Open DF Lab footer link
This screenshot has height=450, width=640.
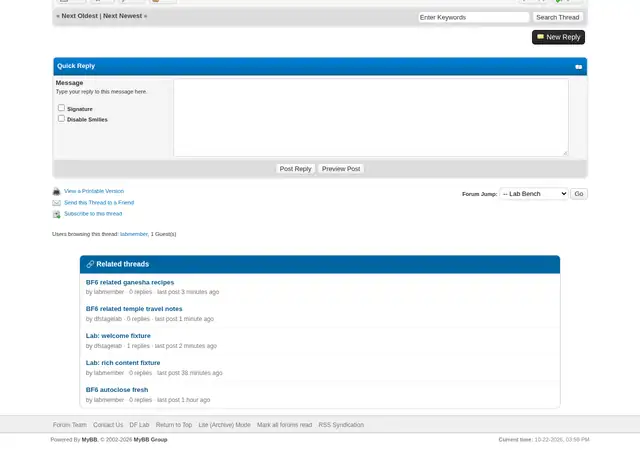[139, 425]
